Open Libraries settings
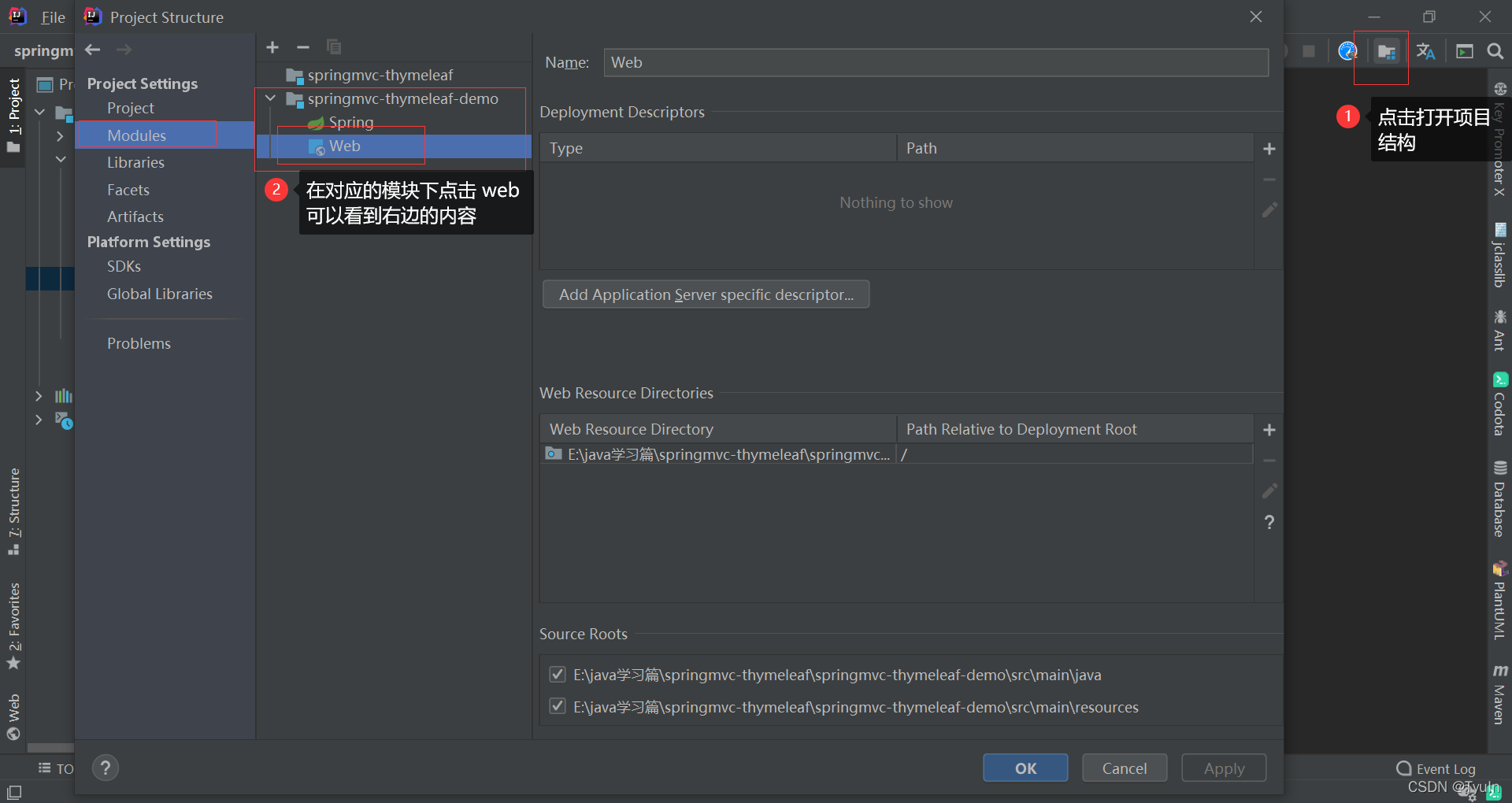 click(x=135, y=162)
